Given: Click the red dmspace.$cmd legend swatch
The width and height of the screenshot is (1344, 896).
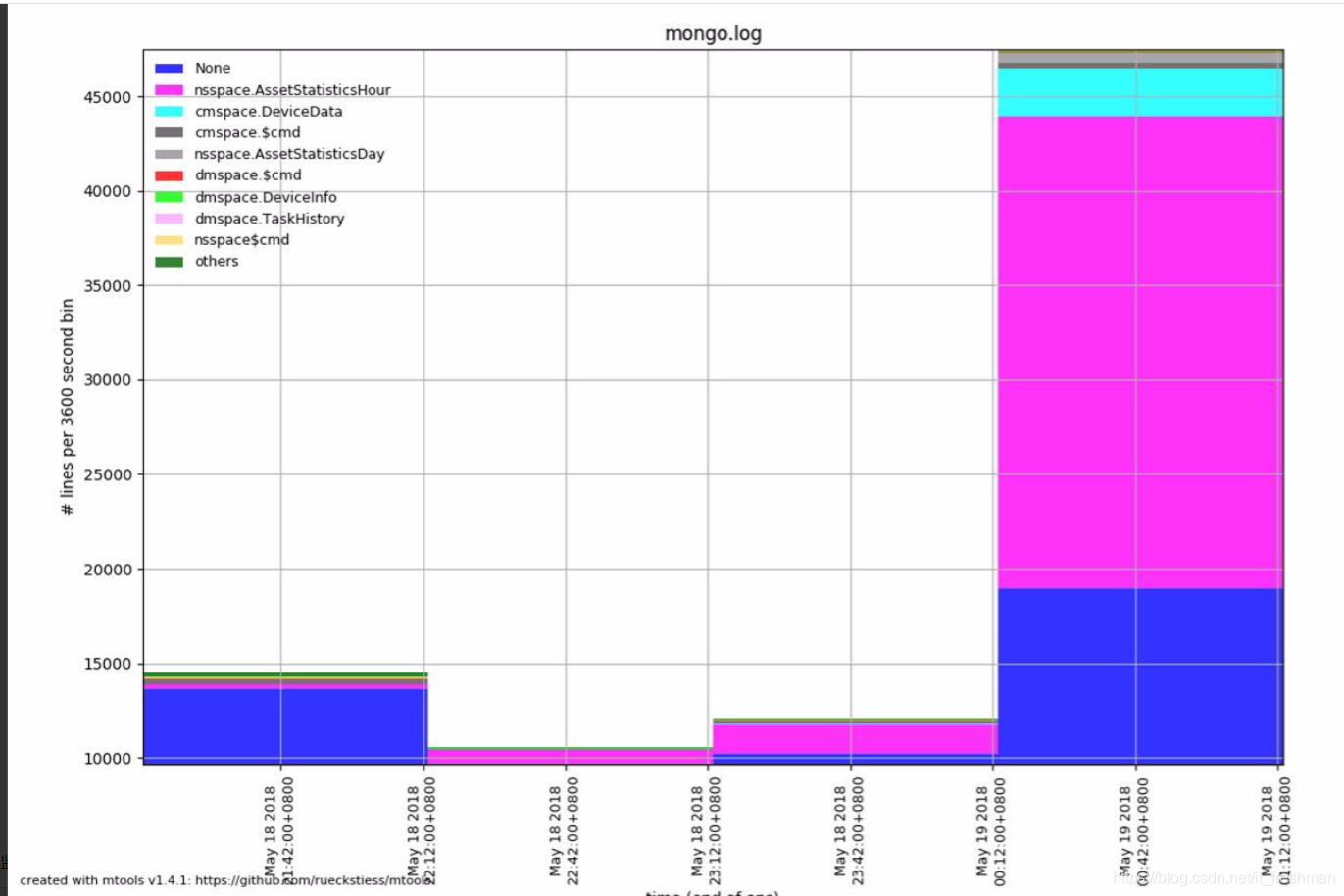Looking at the screenshot, I should (169, 175).
